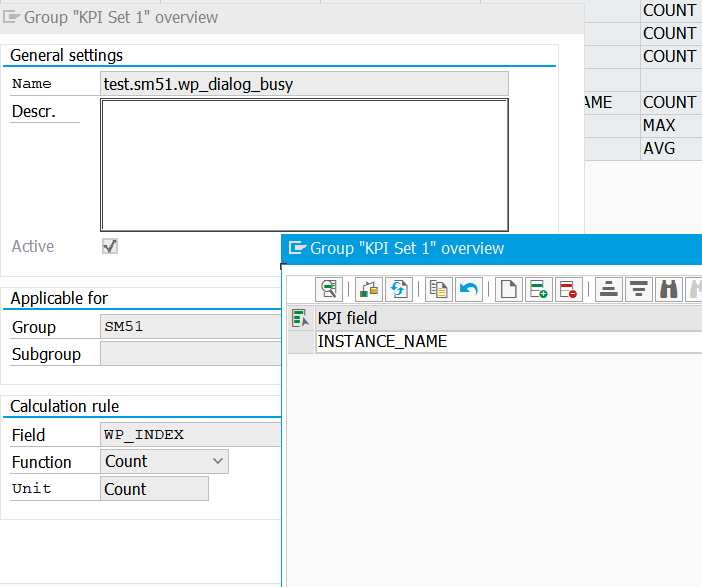Select row marker left of INSTANCE_NAME
The image size is (702, 587).
(300, 342)
